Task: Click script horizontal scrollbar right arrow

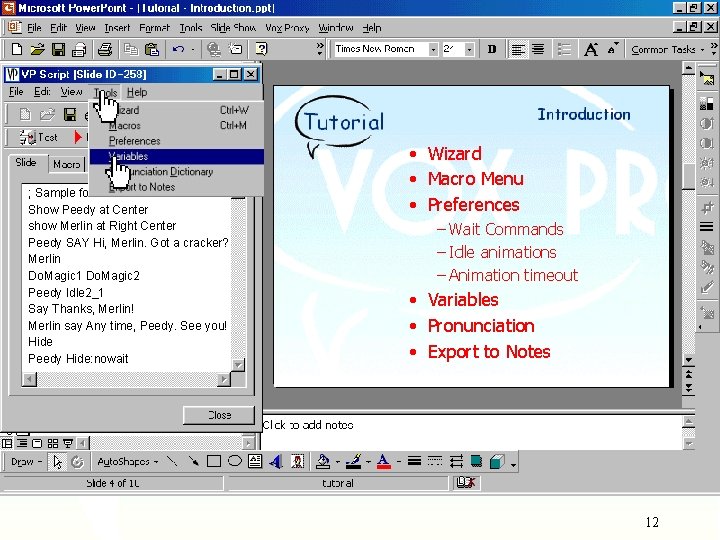Action: tap(224, 379)
